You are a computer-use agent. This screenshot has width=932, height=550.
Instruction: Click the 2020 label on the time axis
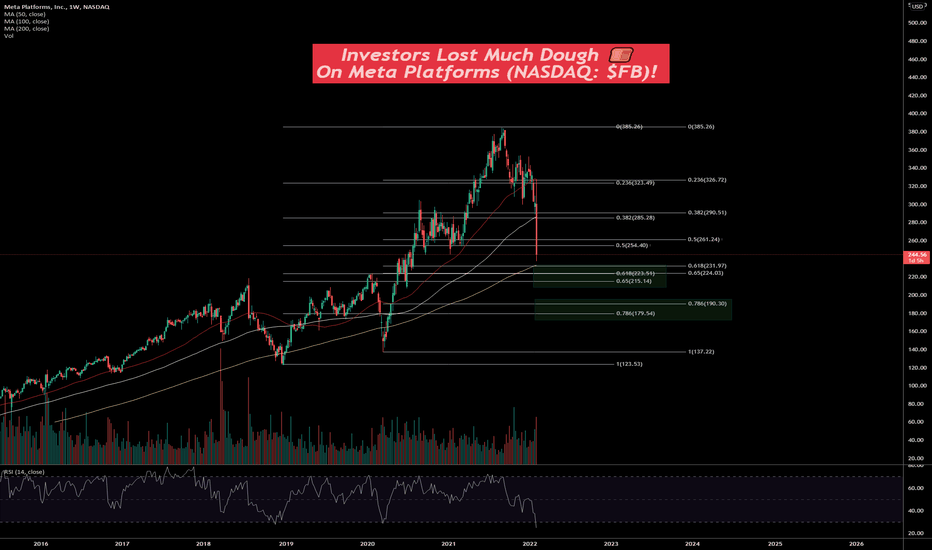[367, 543]
